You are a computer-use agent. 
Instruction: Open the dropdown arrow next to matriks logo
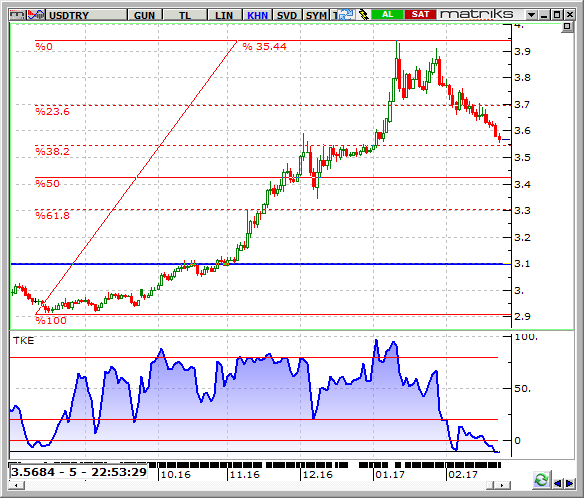click(531, 15)
